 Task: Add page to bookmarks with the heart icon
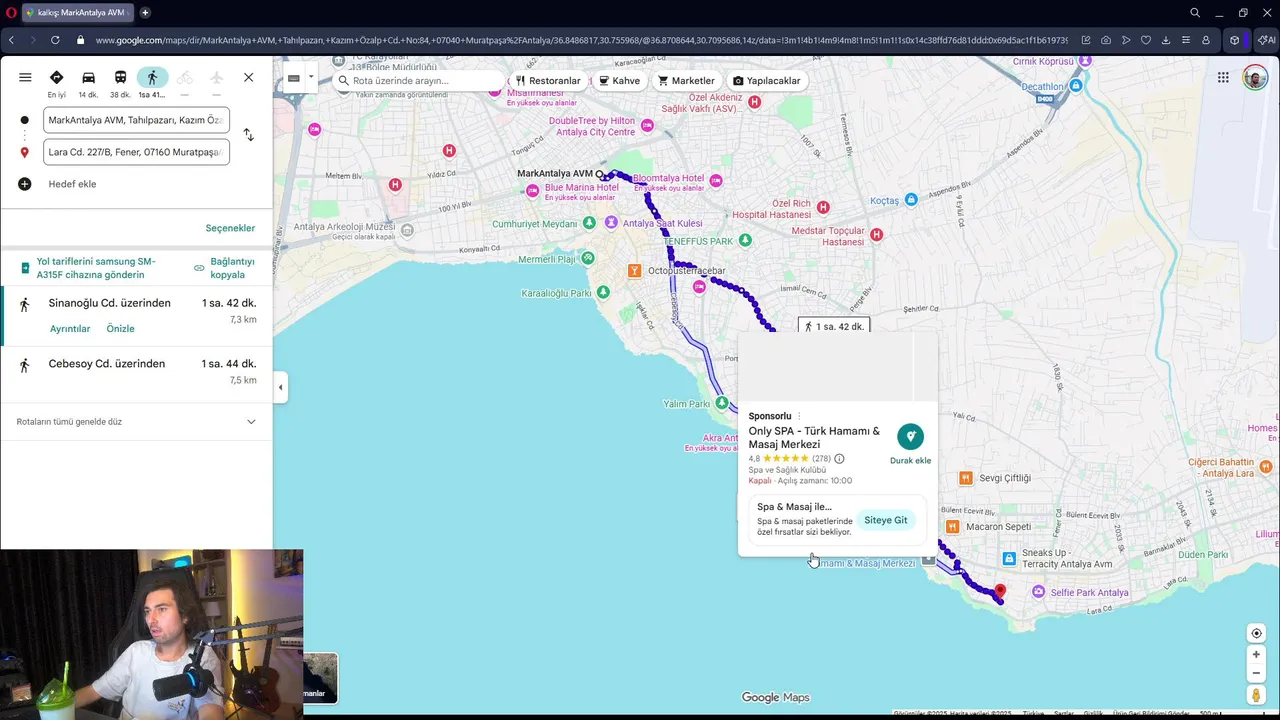[x=1146, y=40]
